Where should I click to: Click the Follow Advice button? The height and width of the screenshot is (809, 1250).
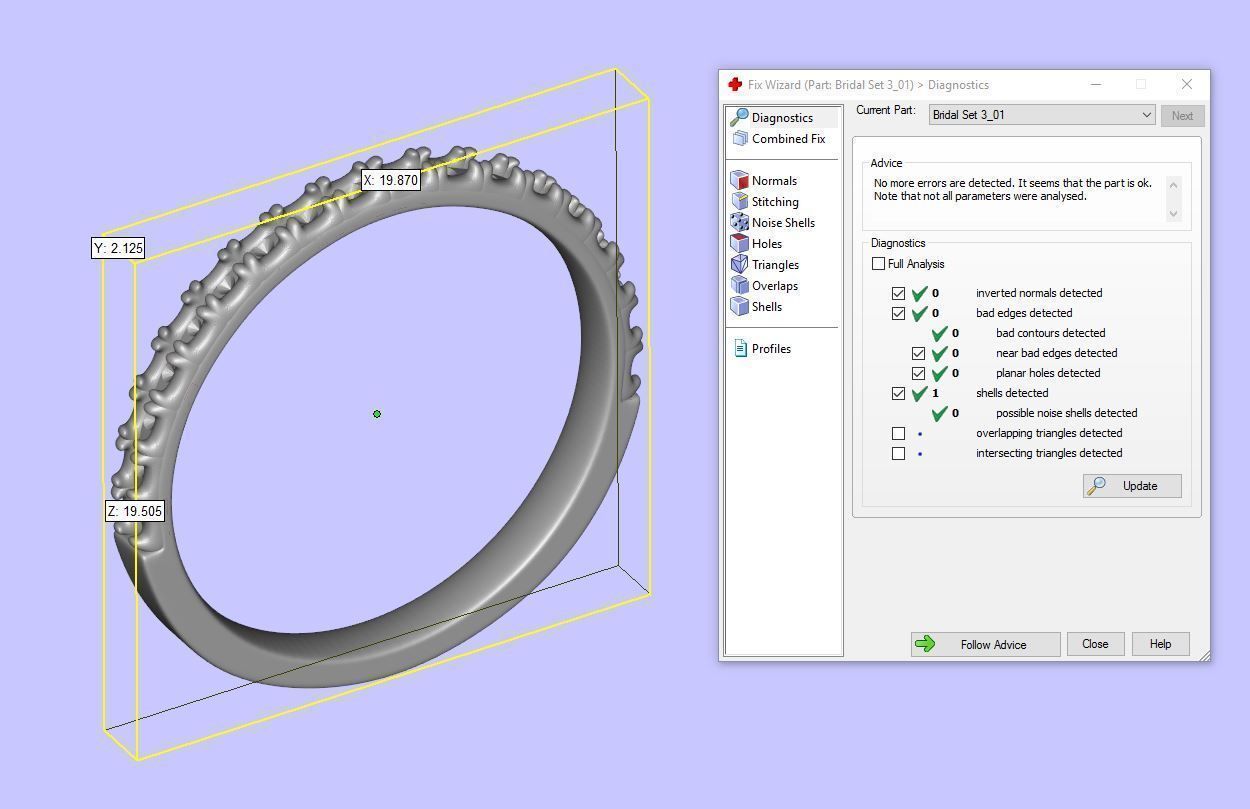point(985,644)
